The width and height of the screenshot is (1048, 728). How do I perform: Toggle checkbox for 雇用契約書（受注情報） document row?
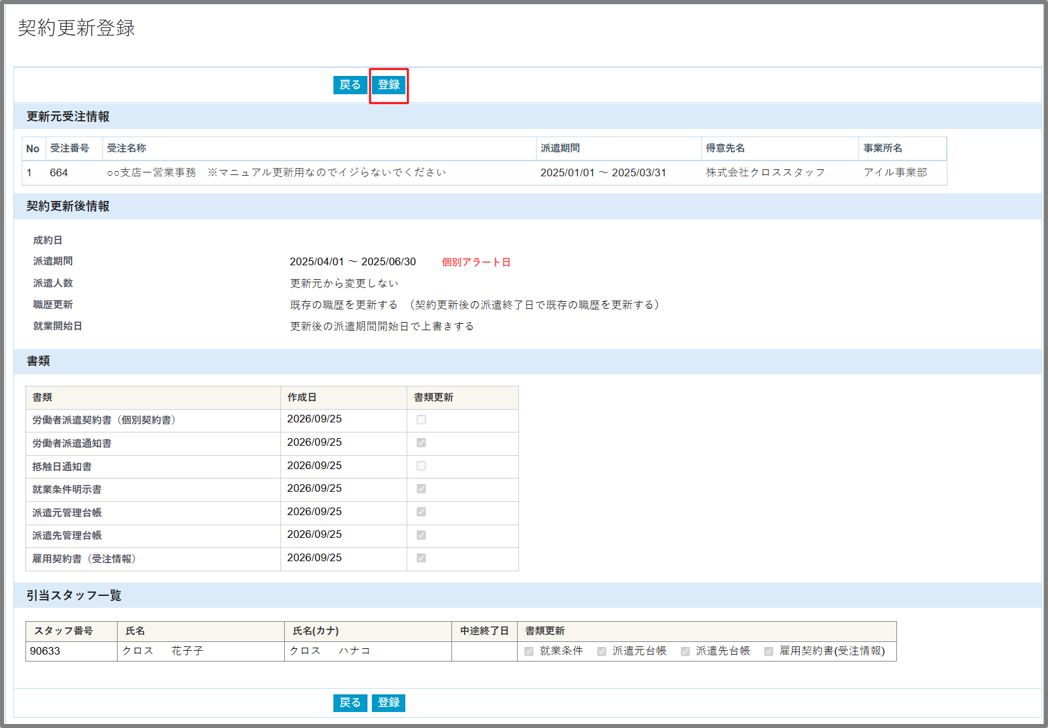421,558
